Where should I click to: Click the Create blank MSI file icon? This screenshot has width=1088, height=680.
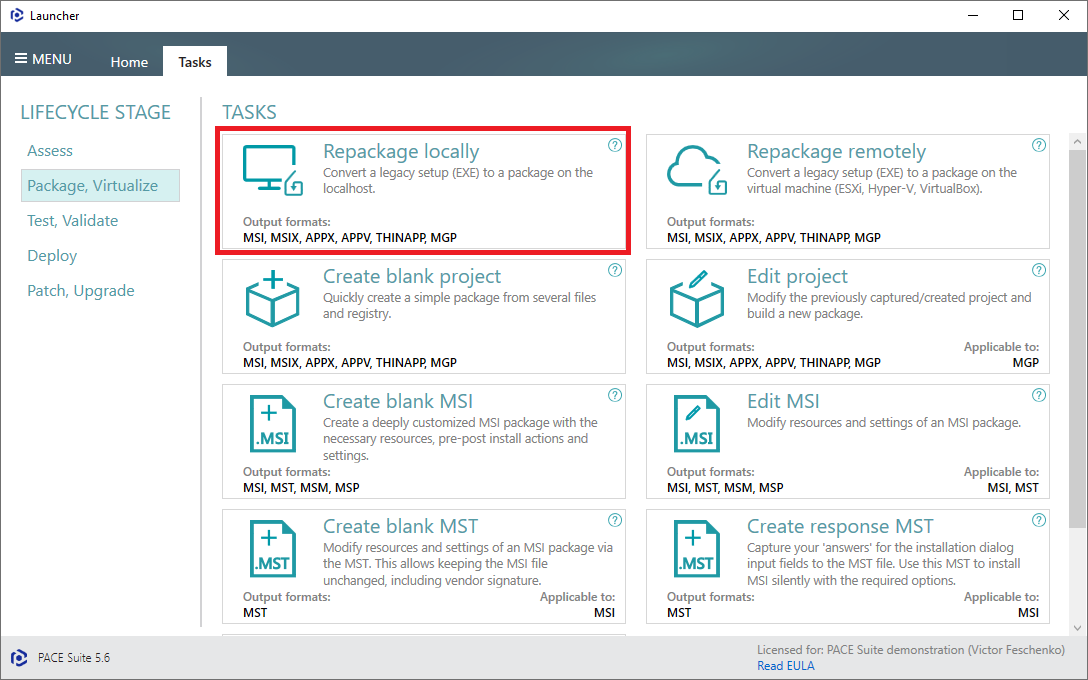pos(271,423)
